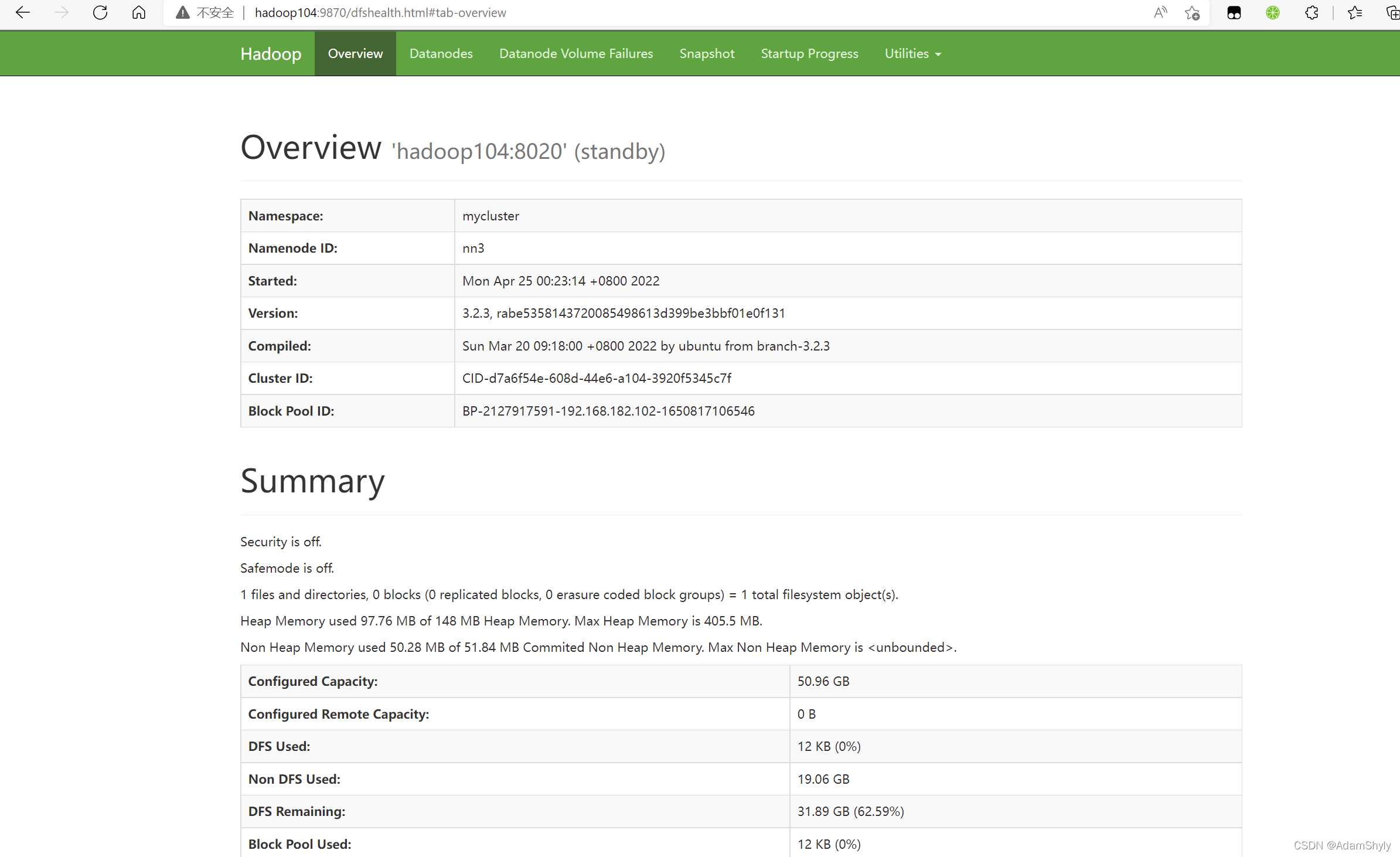
Task: Click the Hadoop brand link
Action: pos(271,53)
